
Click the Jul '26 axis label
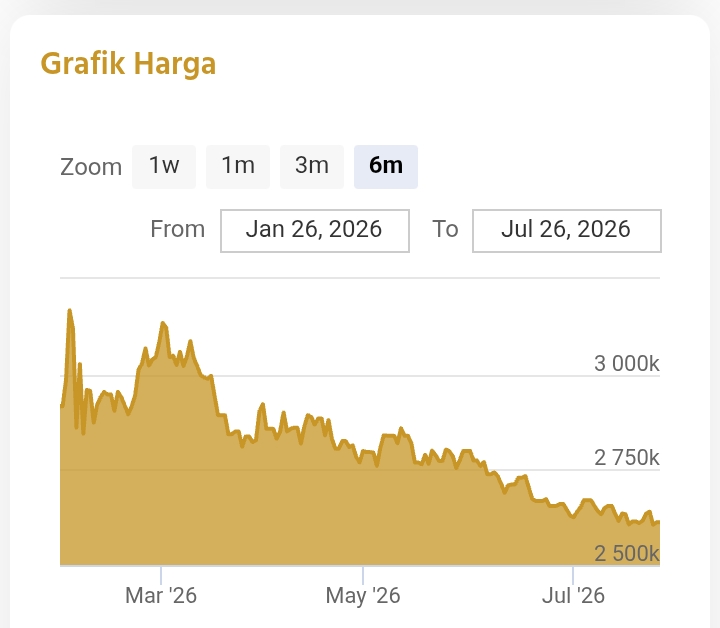[x=573, y=596]
